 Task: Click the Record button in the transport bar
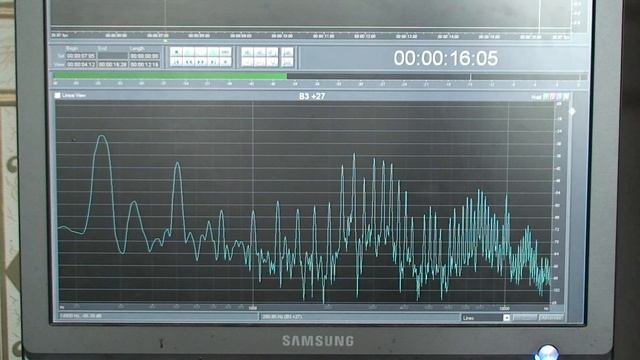(225, 62)
